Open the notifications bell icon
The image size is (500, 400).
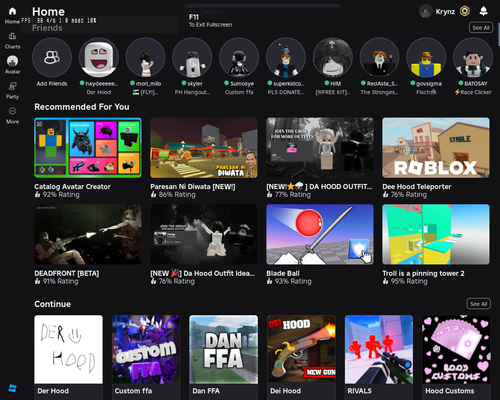(483, 11)
